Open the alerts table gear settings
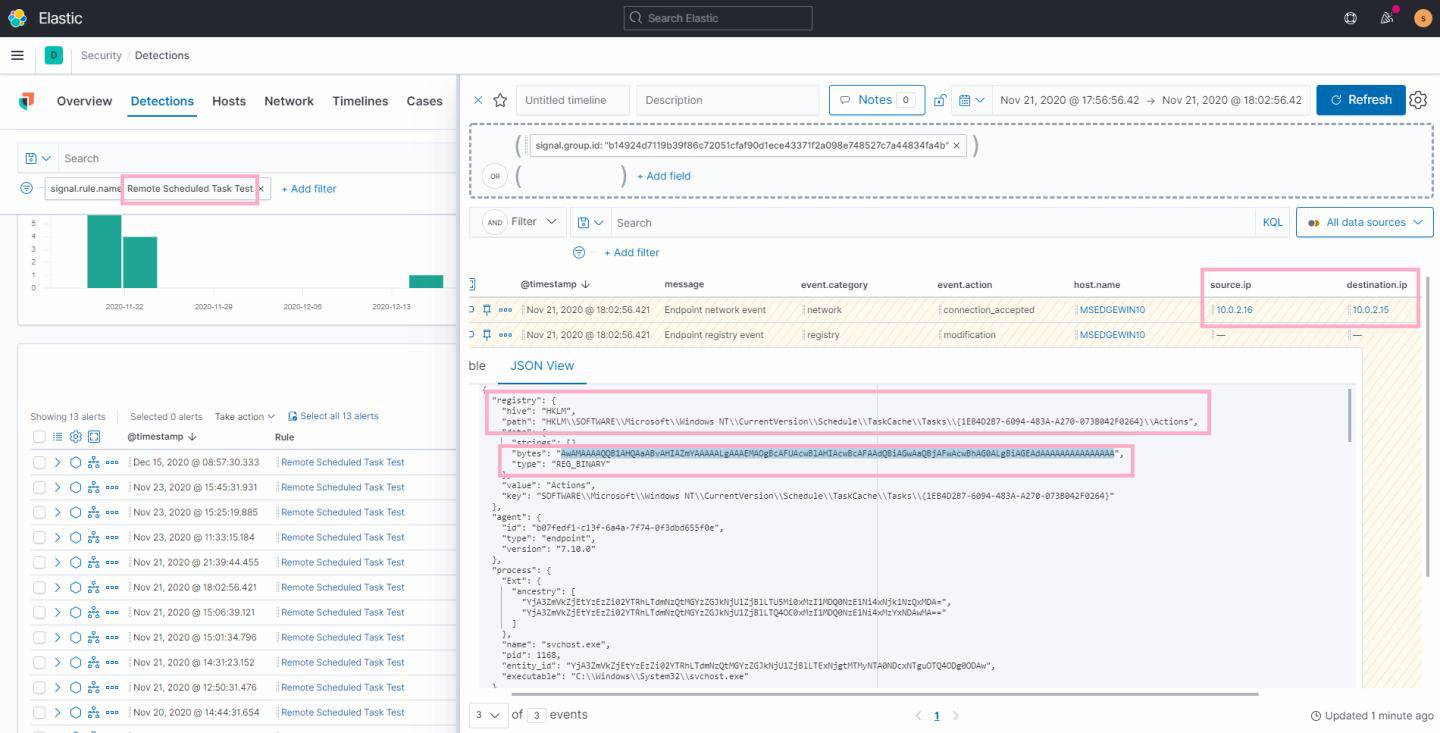This screenshot has width=1440, height=733. click(74, 436)
